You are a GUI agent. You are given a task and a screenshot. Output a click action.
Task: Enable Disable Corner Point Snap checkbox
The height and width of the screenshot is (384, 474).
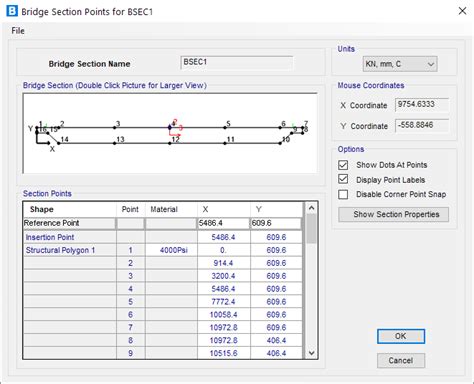pos(343,194)
